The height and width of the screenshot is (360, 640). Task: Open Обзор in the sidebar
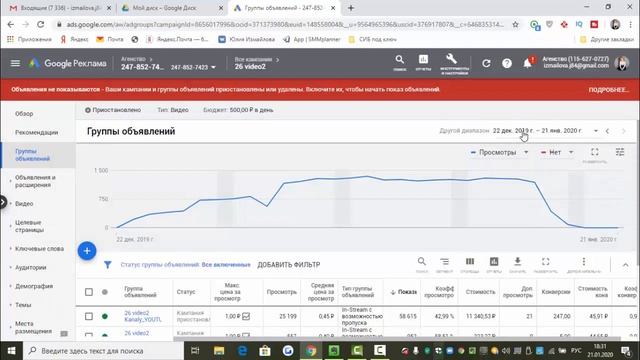click(24, 113)
